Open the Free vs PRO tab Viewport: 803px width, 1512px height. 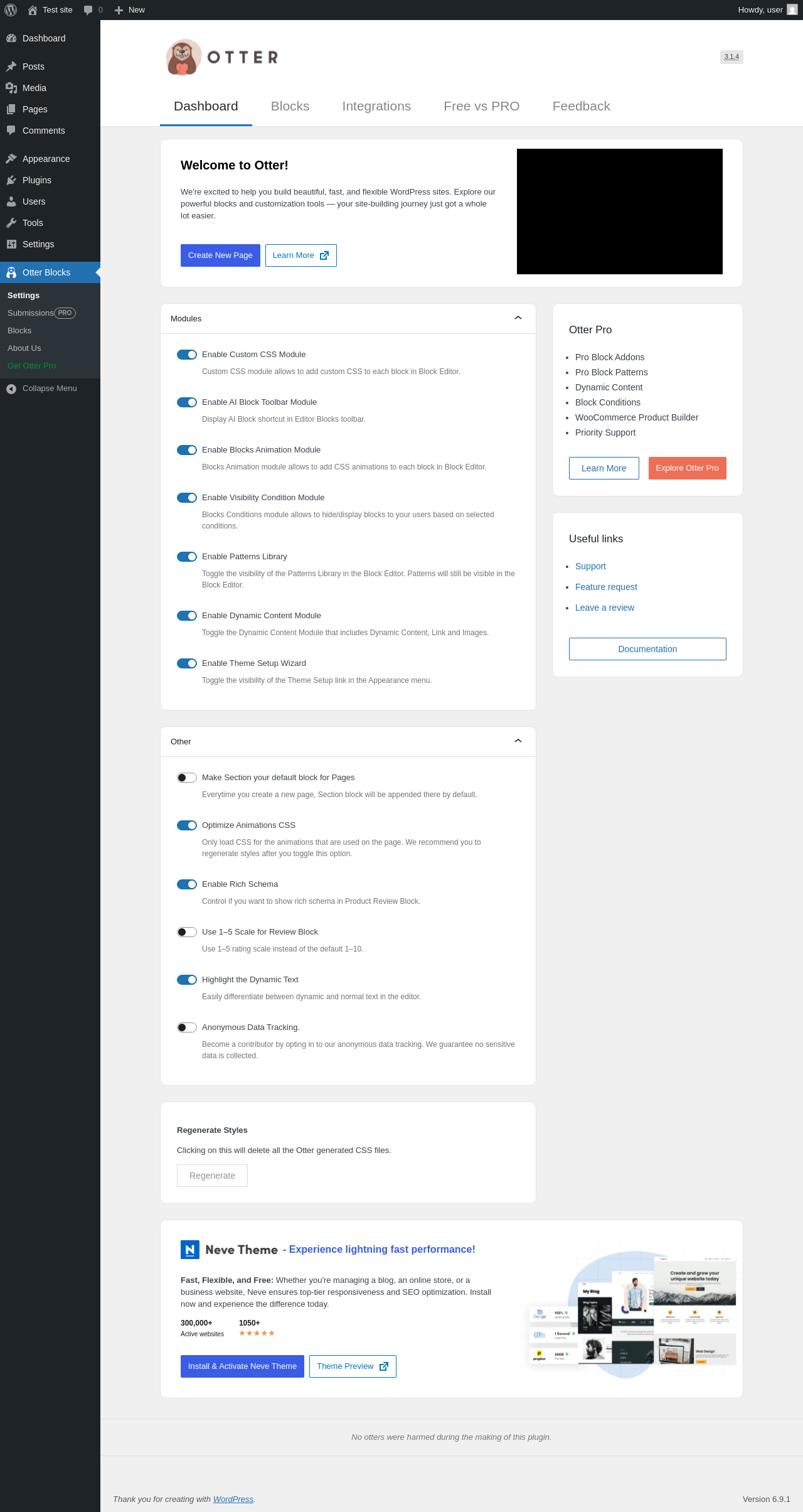481,106
